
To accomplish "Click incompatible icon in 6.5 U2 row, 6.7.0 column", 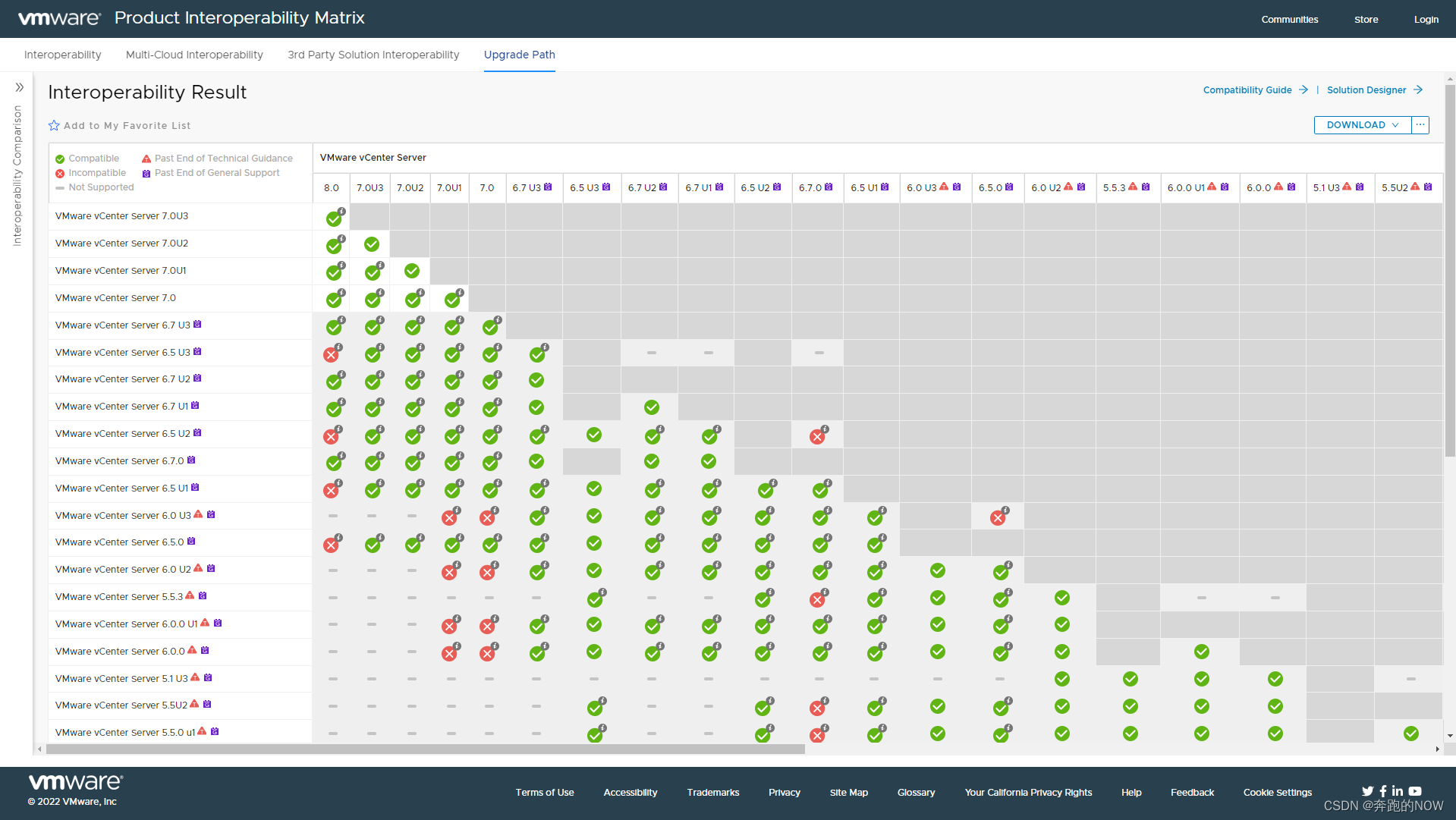I will (x=817, y=436).
